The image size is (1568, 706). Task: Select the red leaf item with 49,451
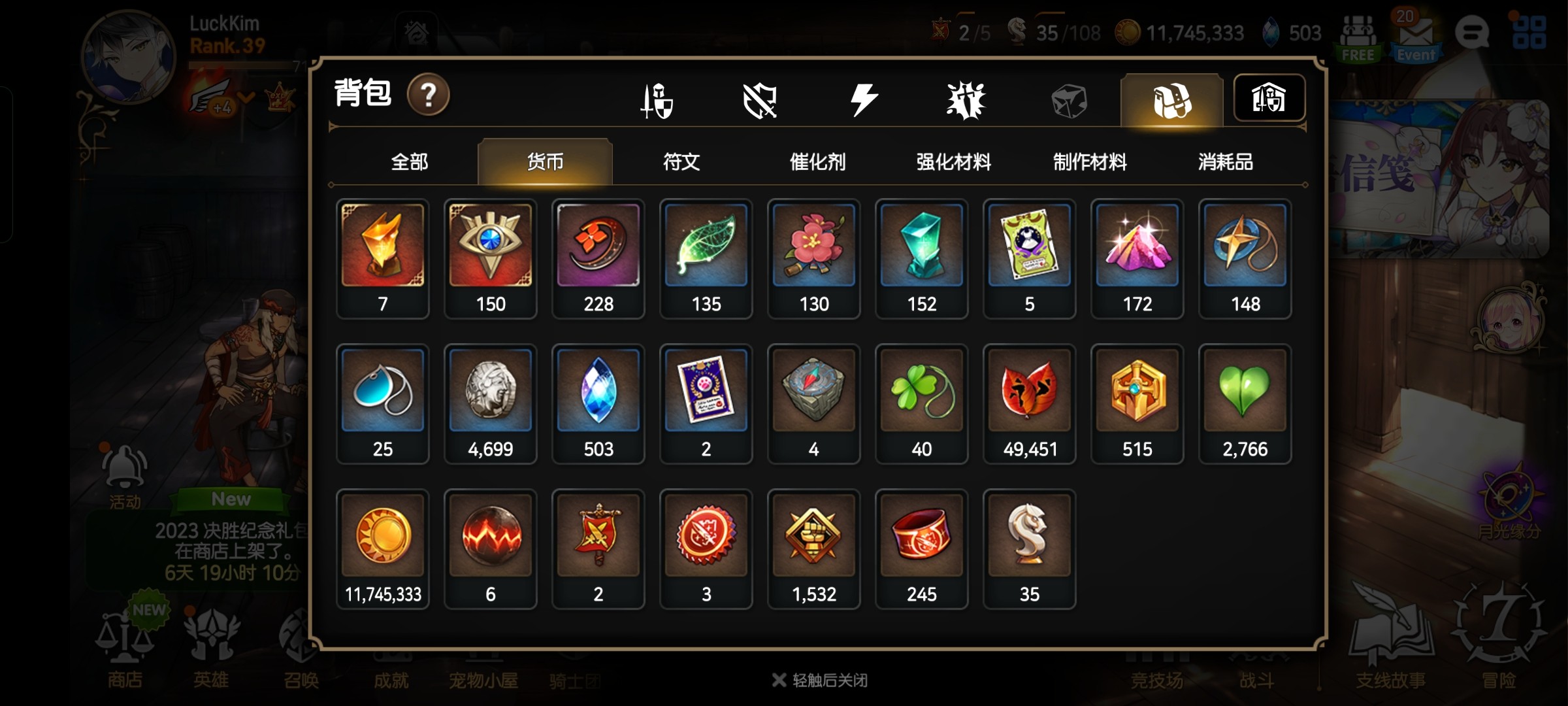click(x=1030, y=404)
